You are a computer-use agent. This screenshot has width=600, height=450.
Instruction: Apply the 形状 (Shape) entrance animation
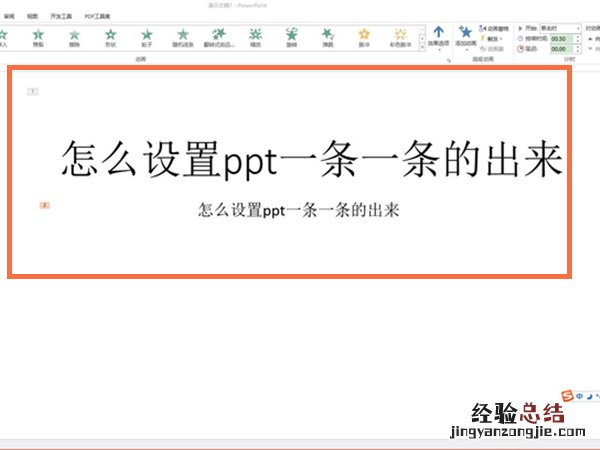(x=109, y=38)
